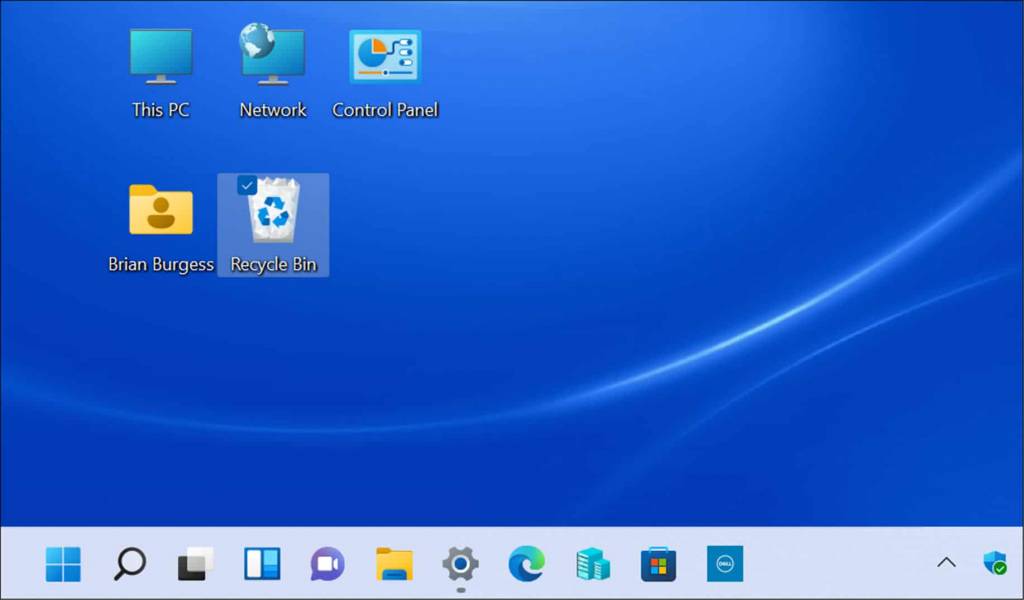1024x600 pixels.
Task: Open the teal server management app
Action: [x=591, y=563]
